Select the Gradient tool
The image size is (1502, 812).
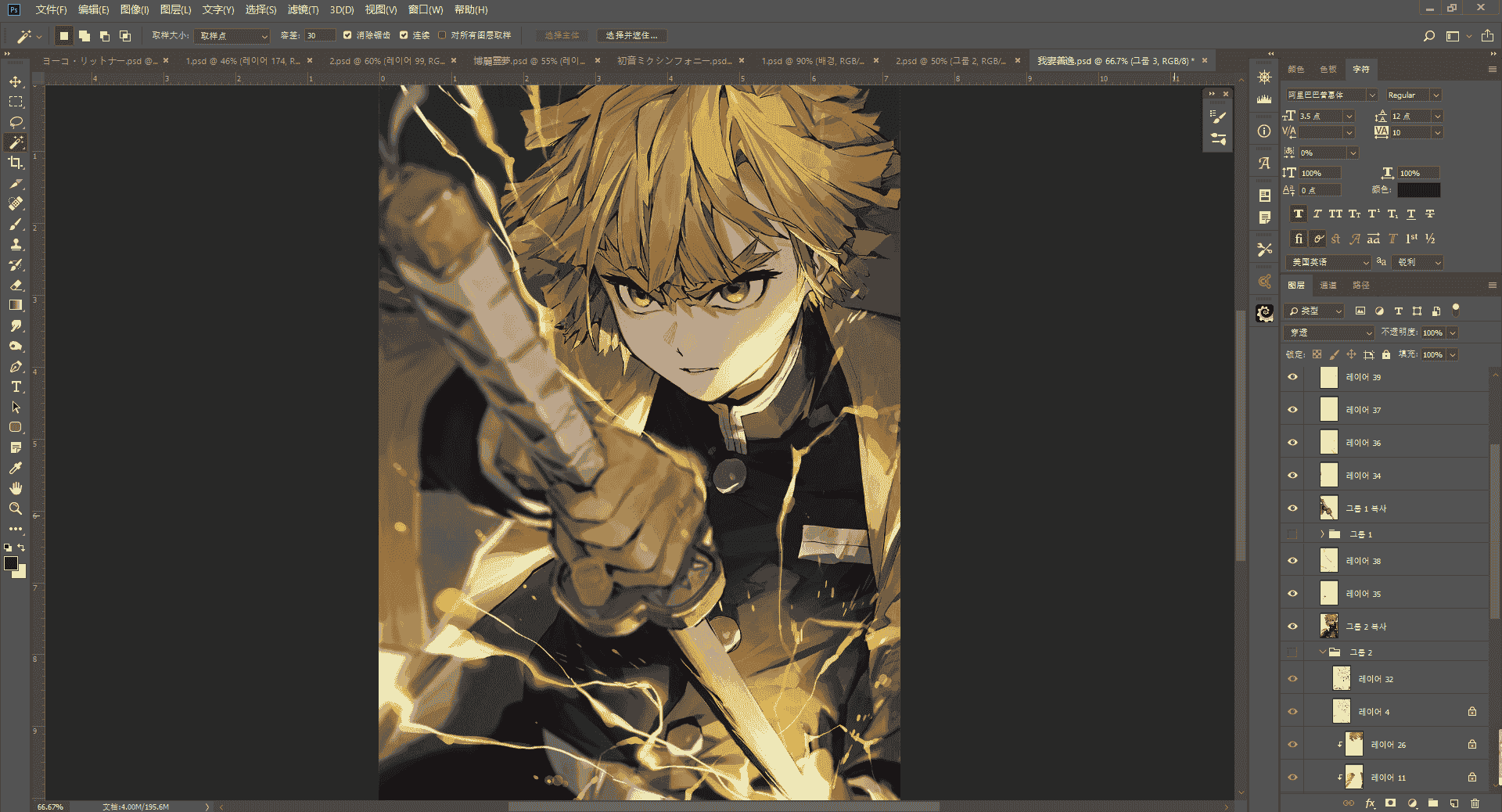click(16, 305)
